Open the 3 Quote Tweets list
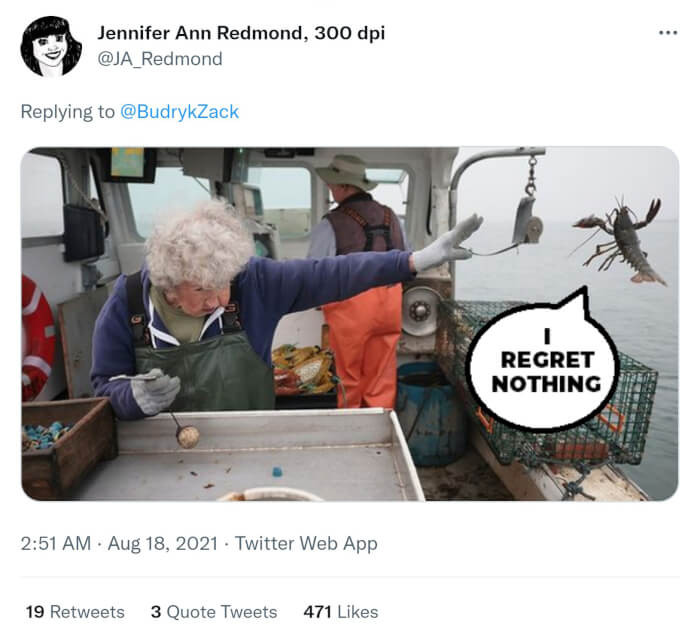Viewport: 700px width, 644px height. tap(214, 611)
